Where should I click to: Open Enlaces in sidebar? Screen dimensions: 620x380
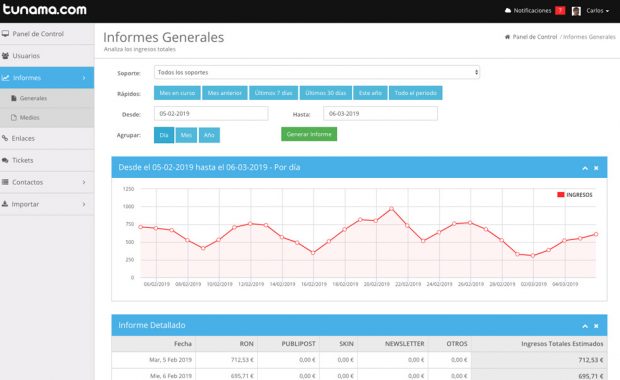47,138
